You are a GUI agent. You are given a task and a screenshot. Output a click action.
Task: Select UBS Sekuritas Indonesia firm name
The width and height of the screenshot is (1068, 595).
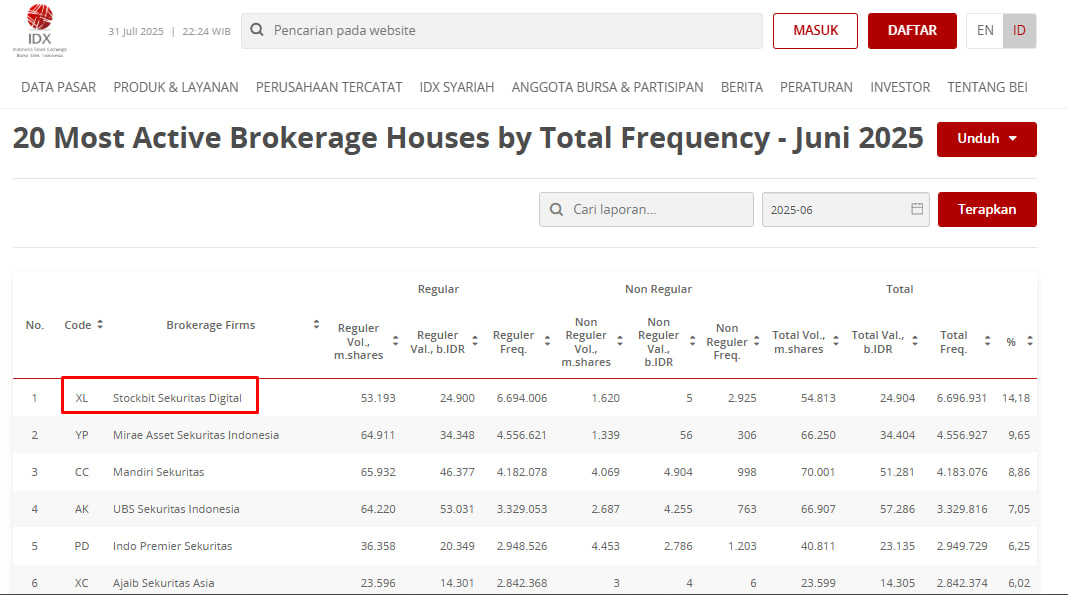pyautogui.click(x=176, y=509)
